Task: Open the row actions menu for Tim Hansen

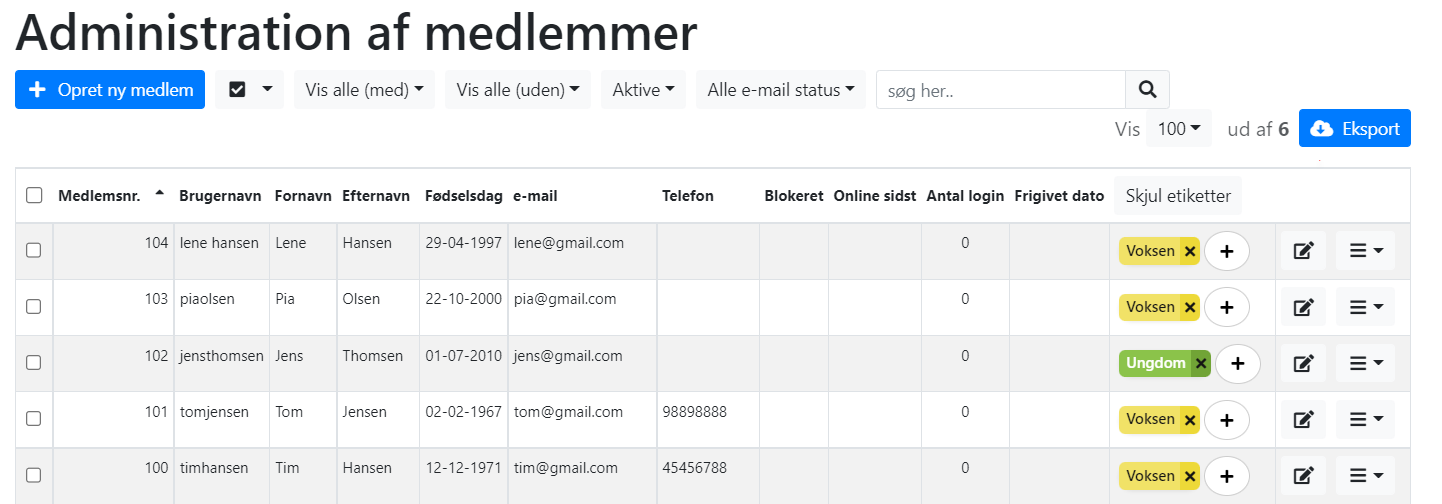Action: coord(1365,476)
